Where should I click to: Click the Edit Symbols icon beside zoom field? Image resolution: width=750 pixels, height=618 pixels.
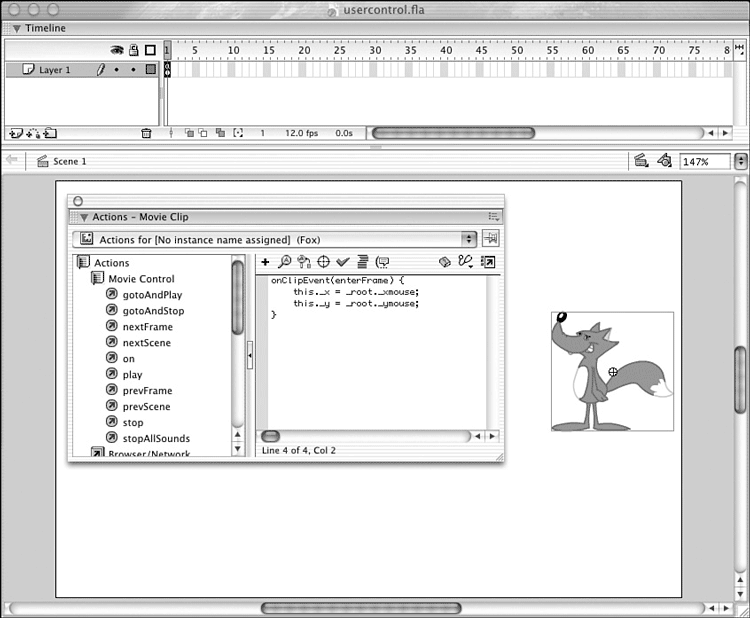click(664, 161)
